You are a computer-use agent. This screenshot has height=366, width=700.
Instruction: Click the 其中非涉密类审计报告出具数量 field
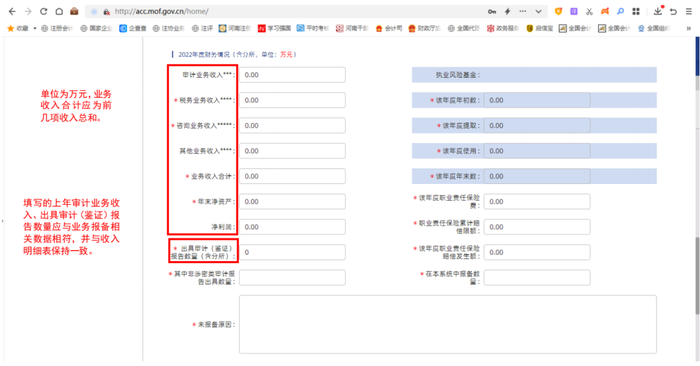[x=292, y=278]
